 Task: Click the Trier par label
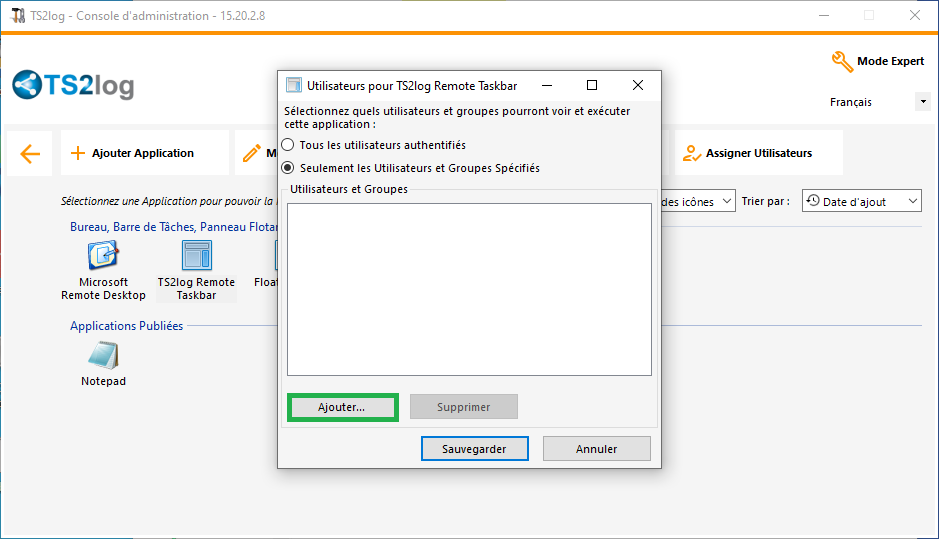coord(765,201)
